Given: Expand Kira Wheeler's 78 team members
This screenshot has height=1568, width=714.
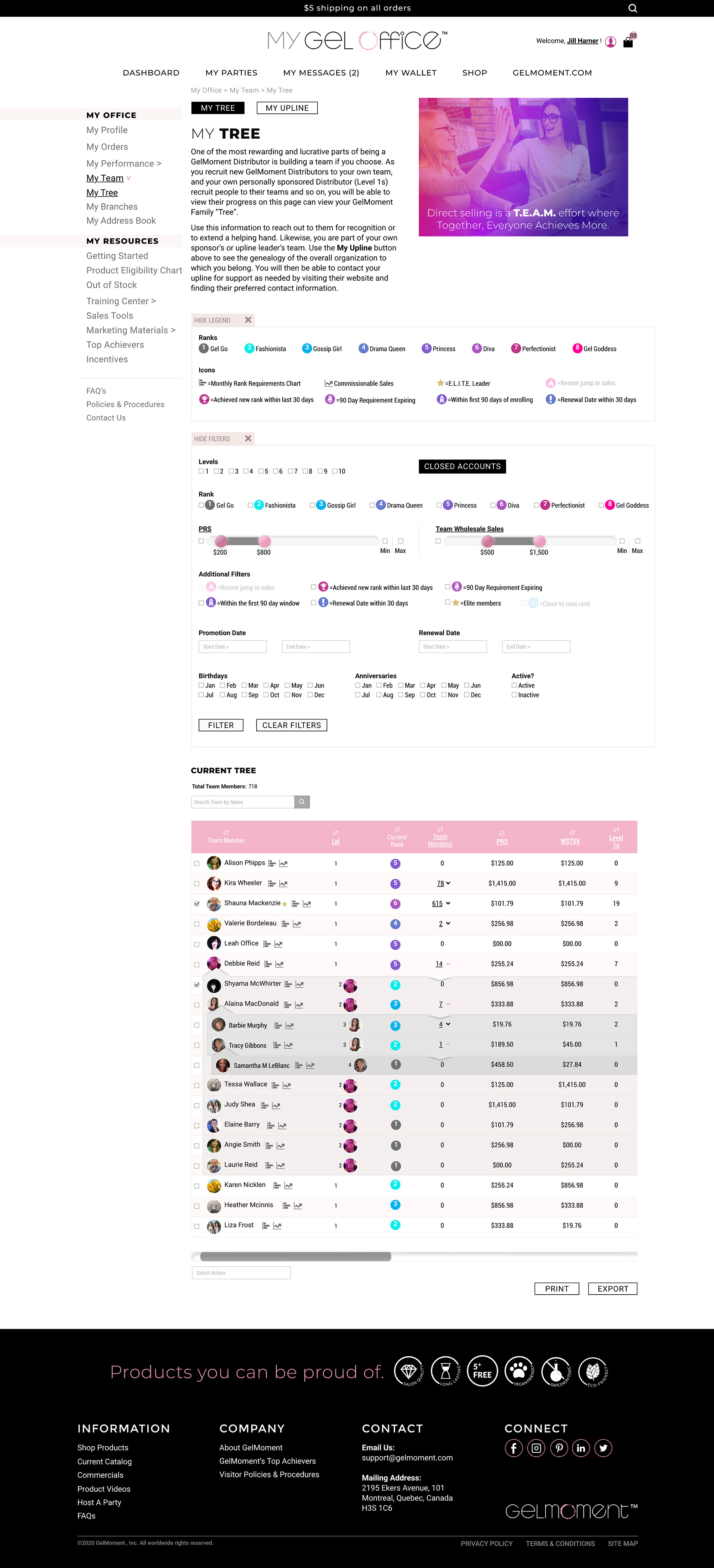Looking at the screenshot, I should pyautogui.click(x=444, y=883).
